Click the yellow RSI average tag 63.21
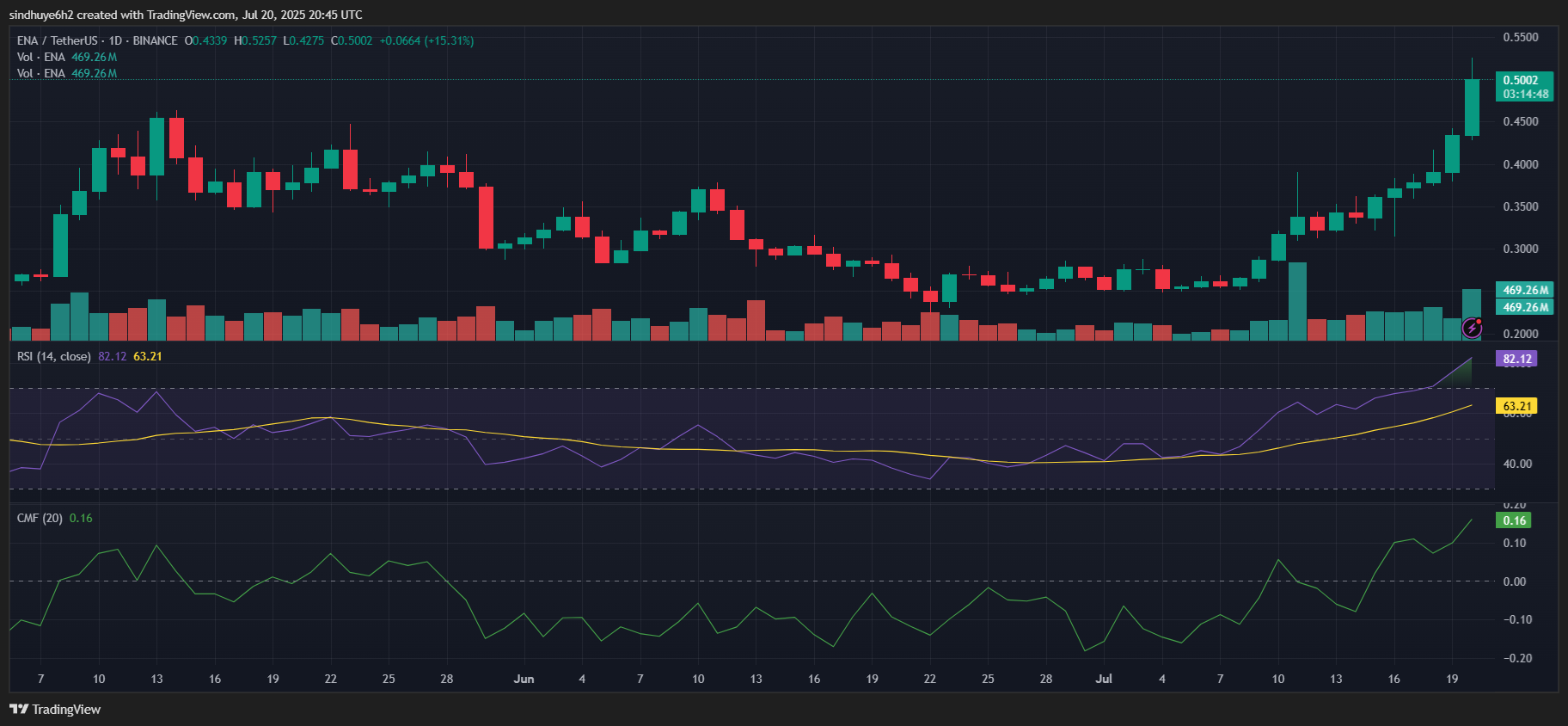 tap(1517, 406)
